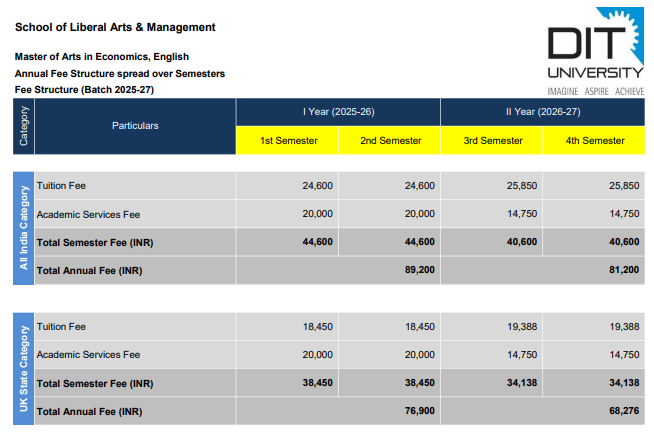Select the IMAGINE ASPIRE ACHIEVE tagline
Screen dimensions: 654x436
tap(595, 90)
